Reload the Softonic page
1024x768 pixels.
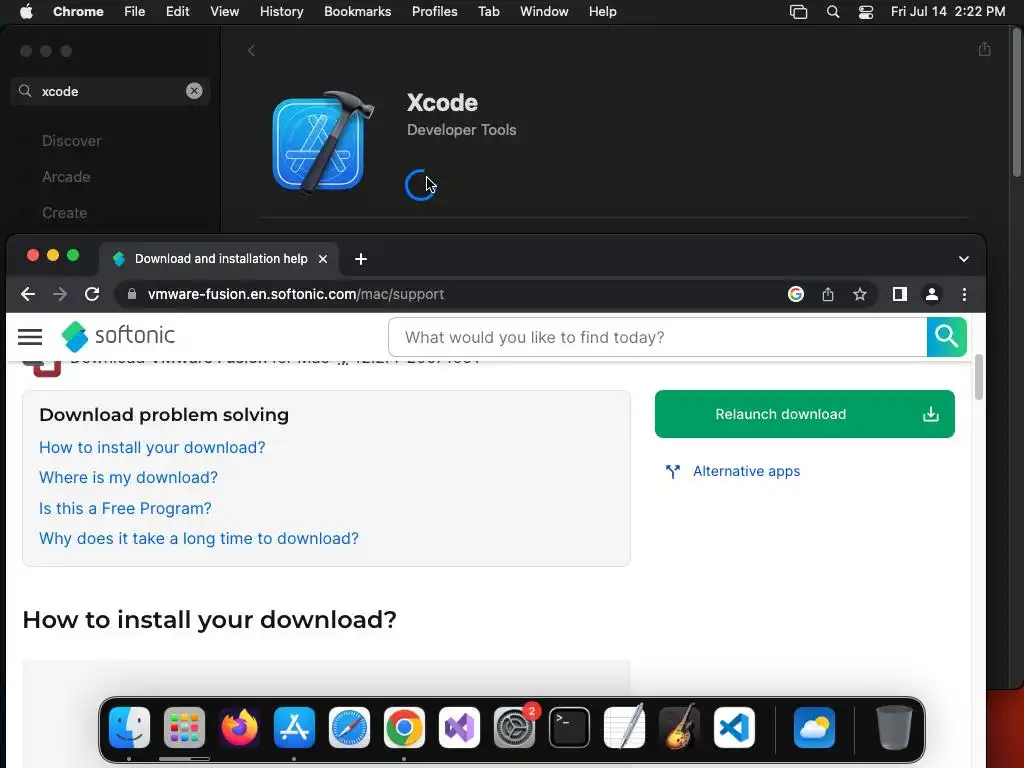[x=92, y=295]
